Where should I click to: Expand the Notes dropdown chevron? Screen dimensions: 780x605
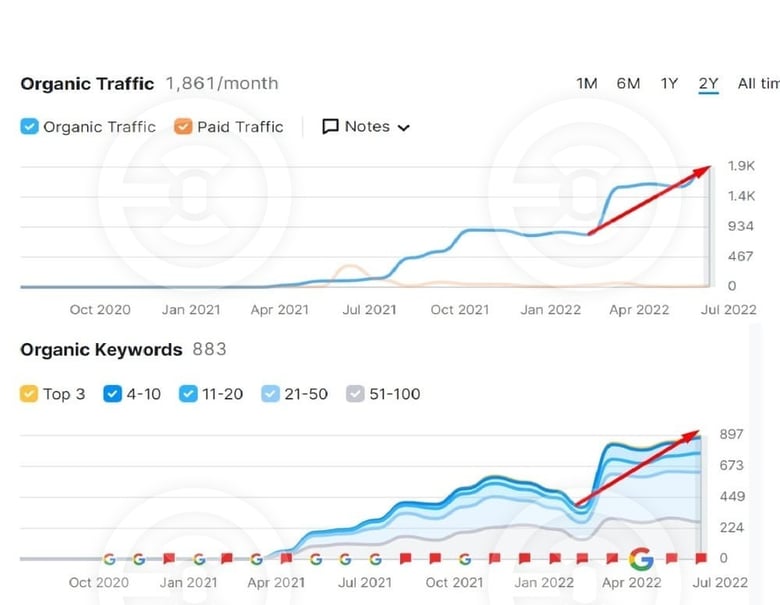click(404, 128)
